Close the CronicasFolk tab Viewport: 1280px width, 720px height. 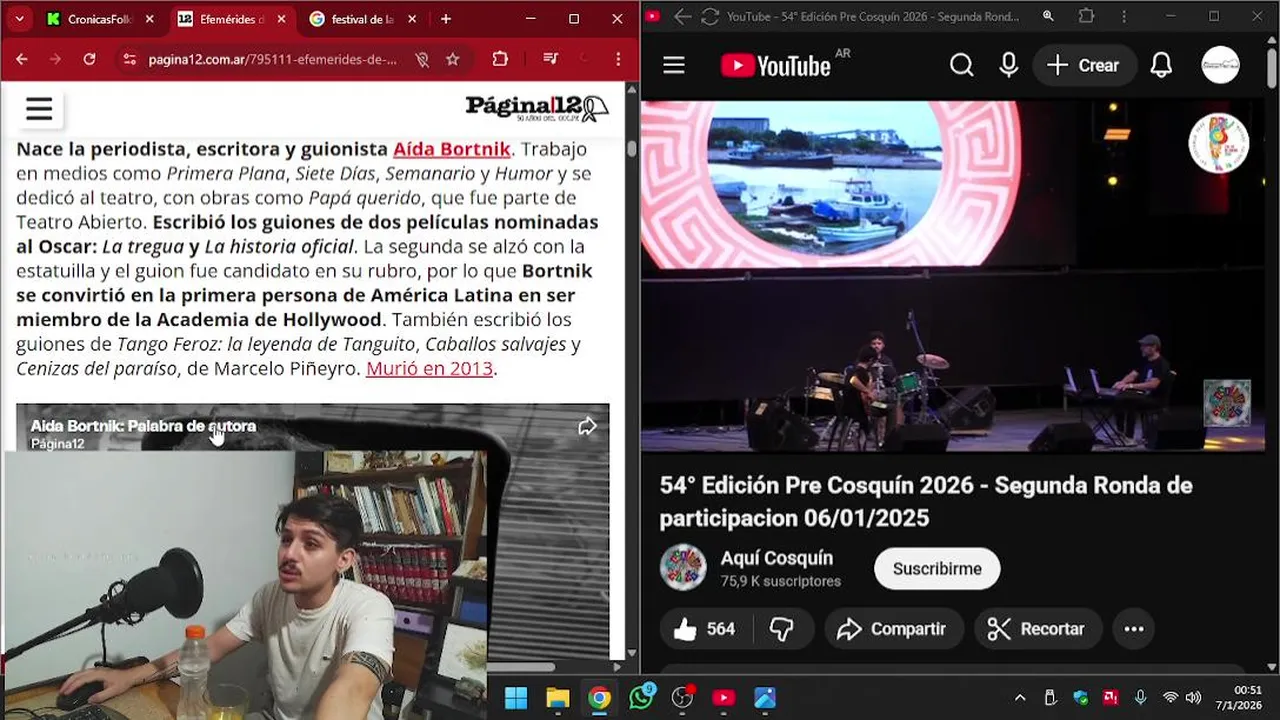tap(149, 19)
